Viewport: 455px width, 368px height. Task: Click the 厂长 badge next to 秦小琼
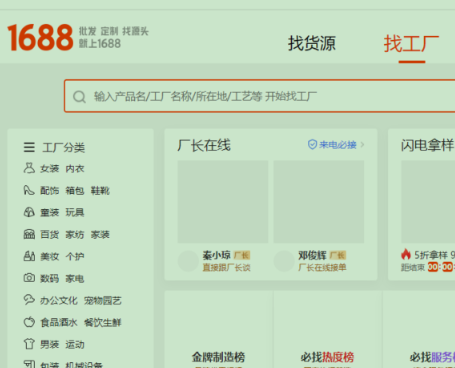tap(242, 255)
